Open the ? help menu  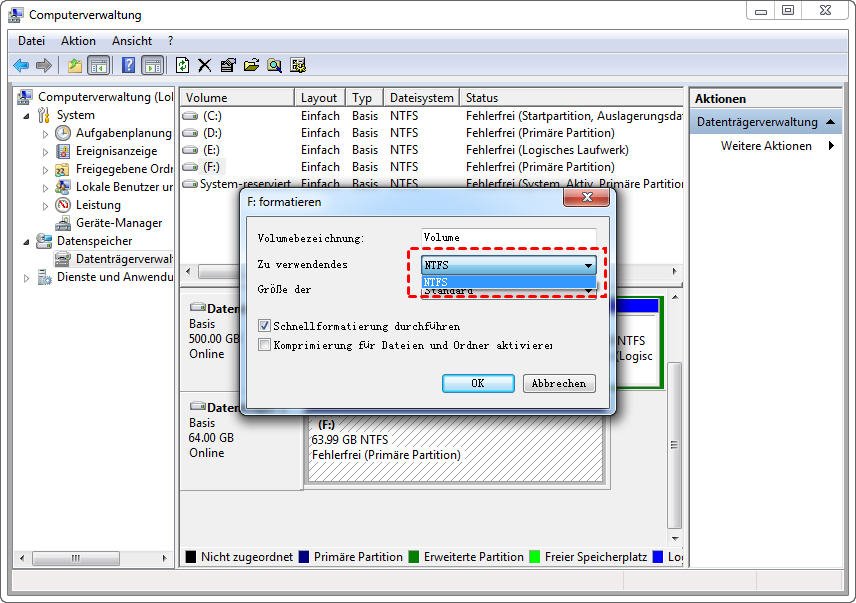coord(170,41)
